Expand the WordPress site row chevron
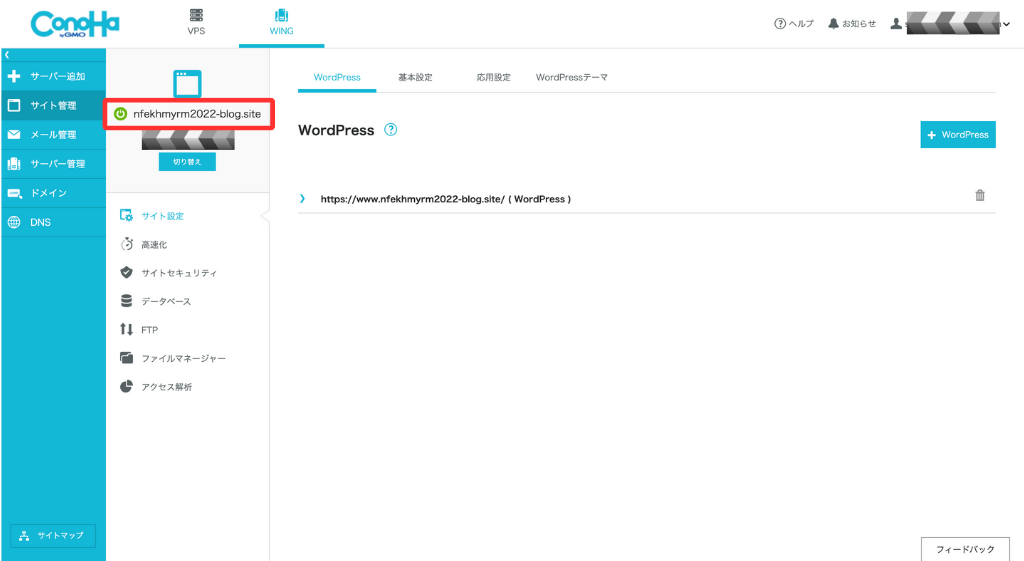The image size is (1024, 561). point(302,199)
